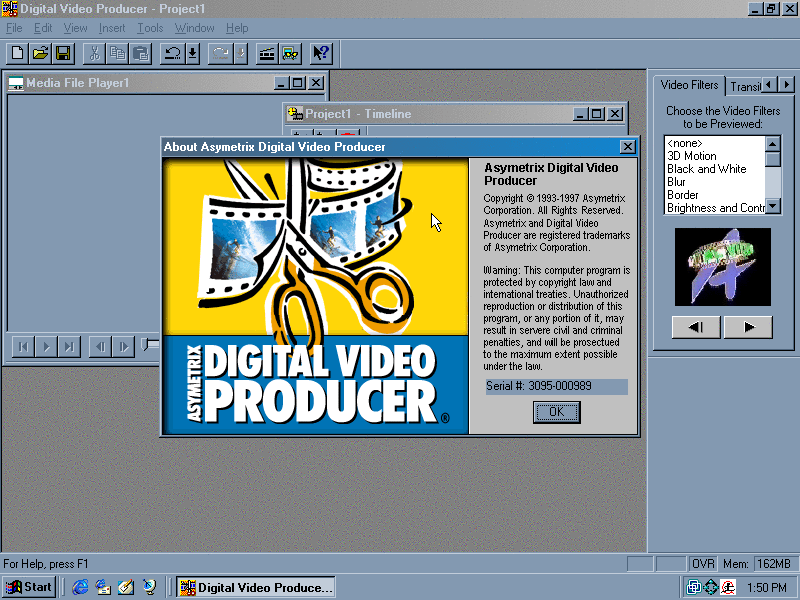
Task: Switch to the Transitions tab
Action: [744, 87]
